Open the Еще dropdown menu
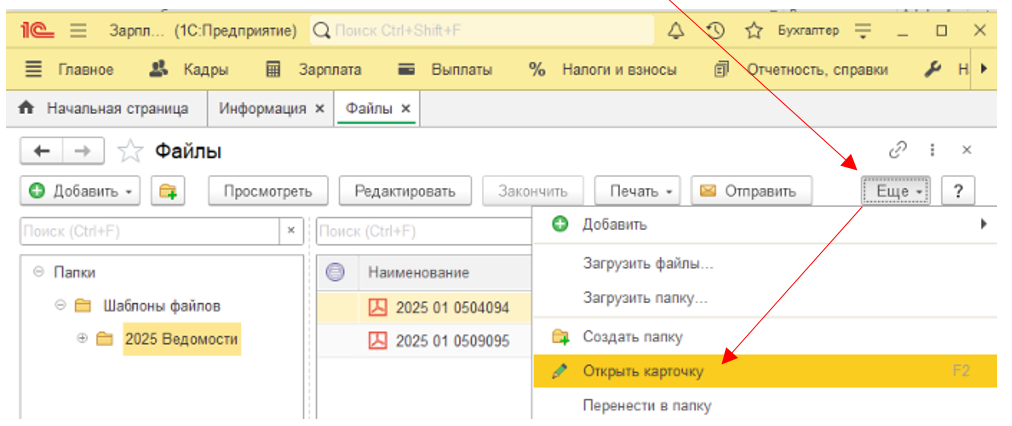Image resolution: width=1012 pixels, height=426 pixels. (x=896, y=191)
